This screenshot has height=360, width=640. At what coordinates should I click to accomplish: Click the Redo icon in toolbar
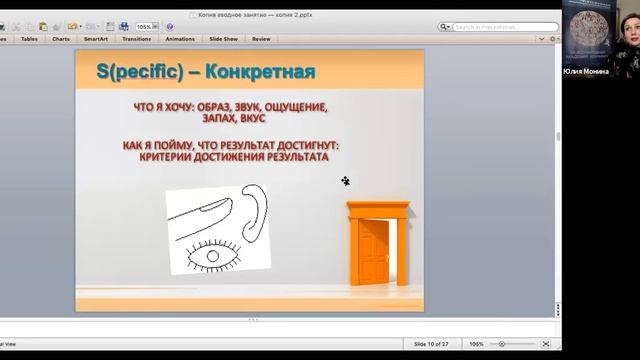[x=91, y=27]
